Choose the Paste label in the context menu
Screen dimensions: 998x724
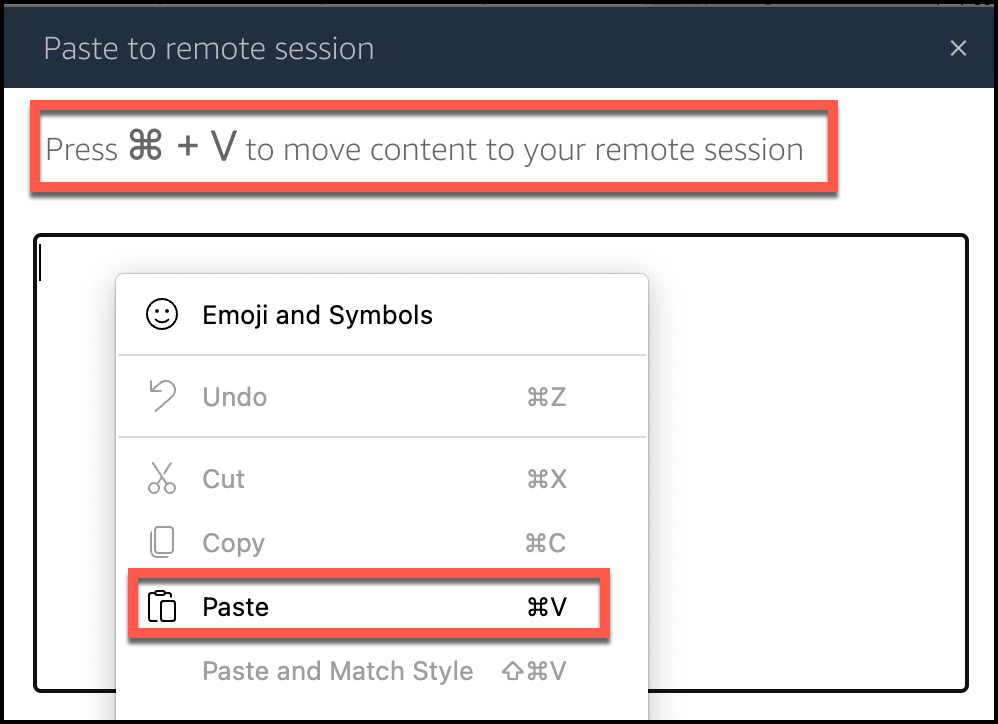[235, 607]
